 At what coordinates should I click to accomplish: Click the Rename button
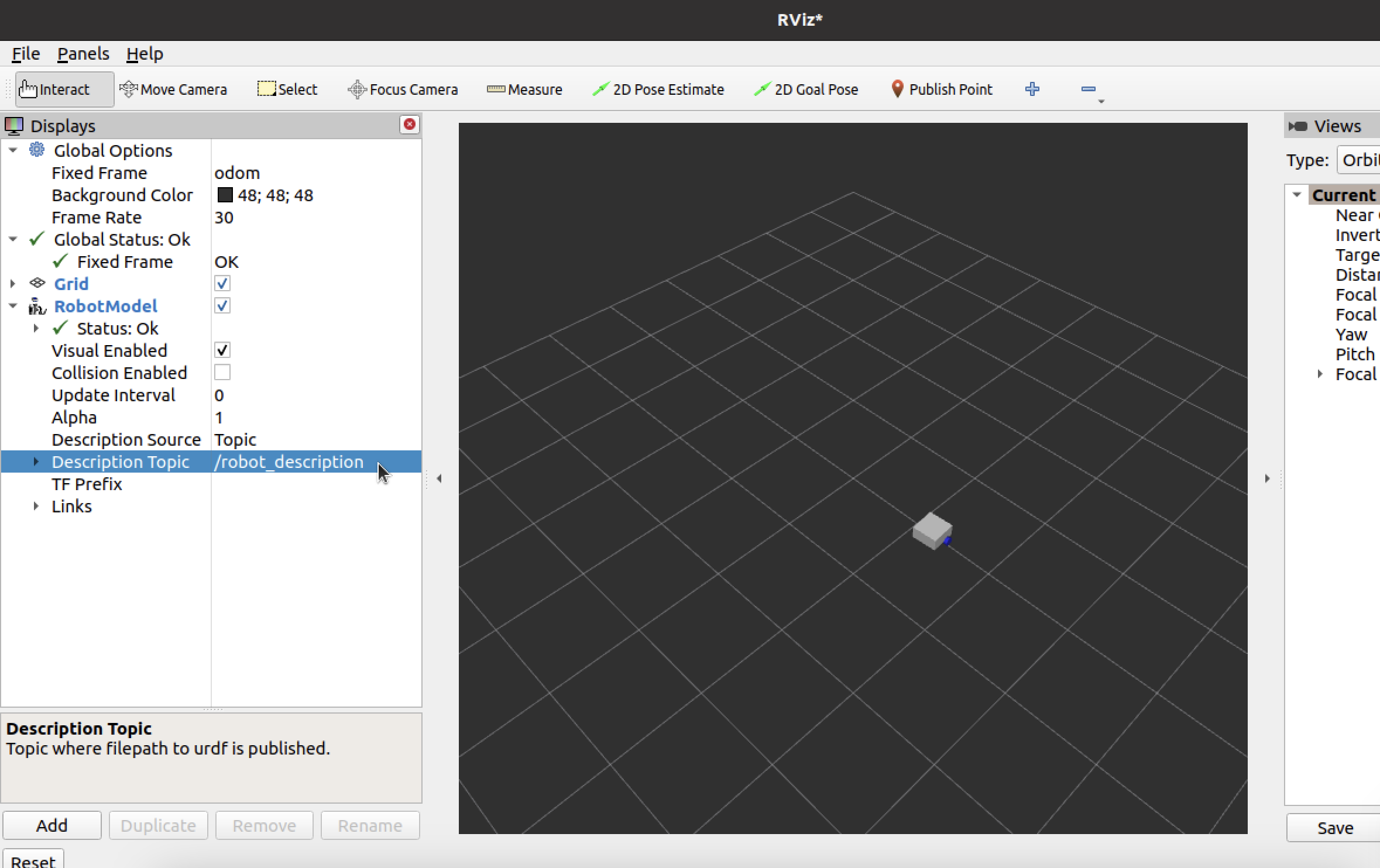[370, 825]
